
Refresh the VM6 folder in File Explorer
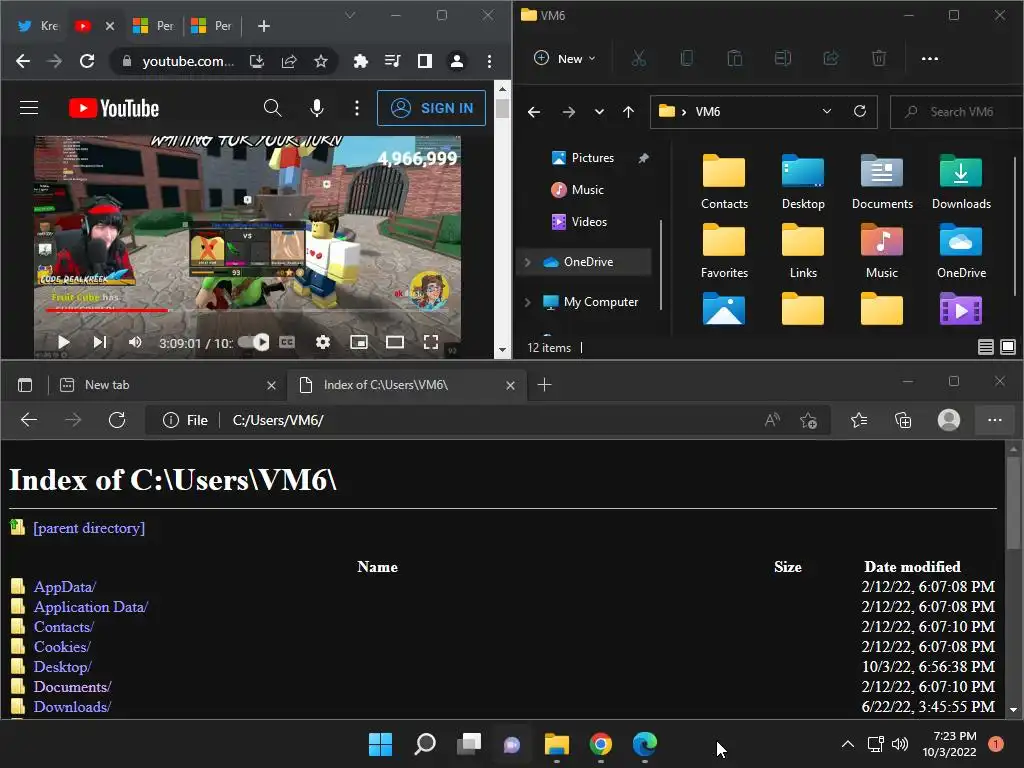pos(860,111)
